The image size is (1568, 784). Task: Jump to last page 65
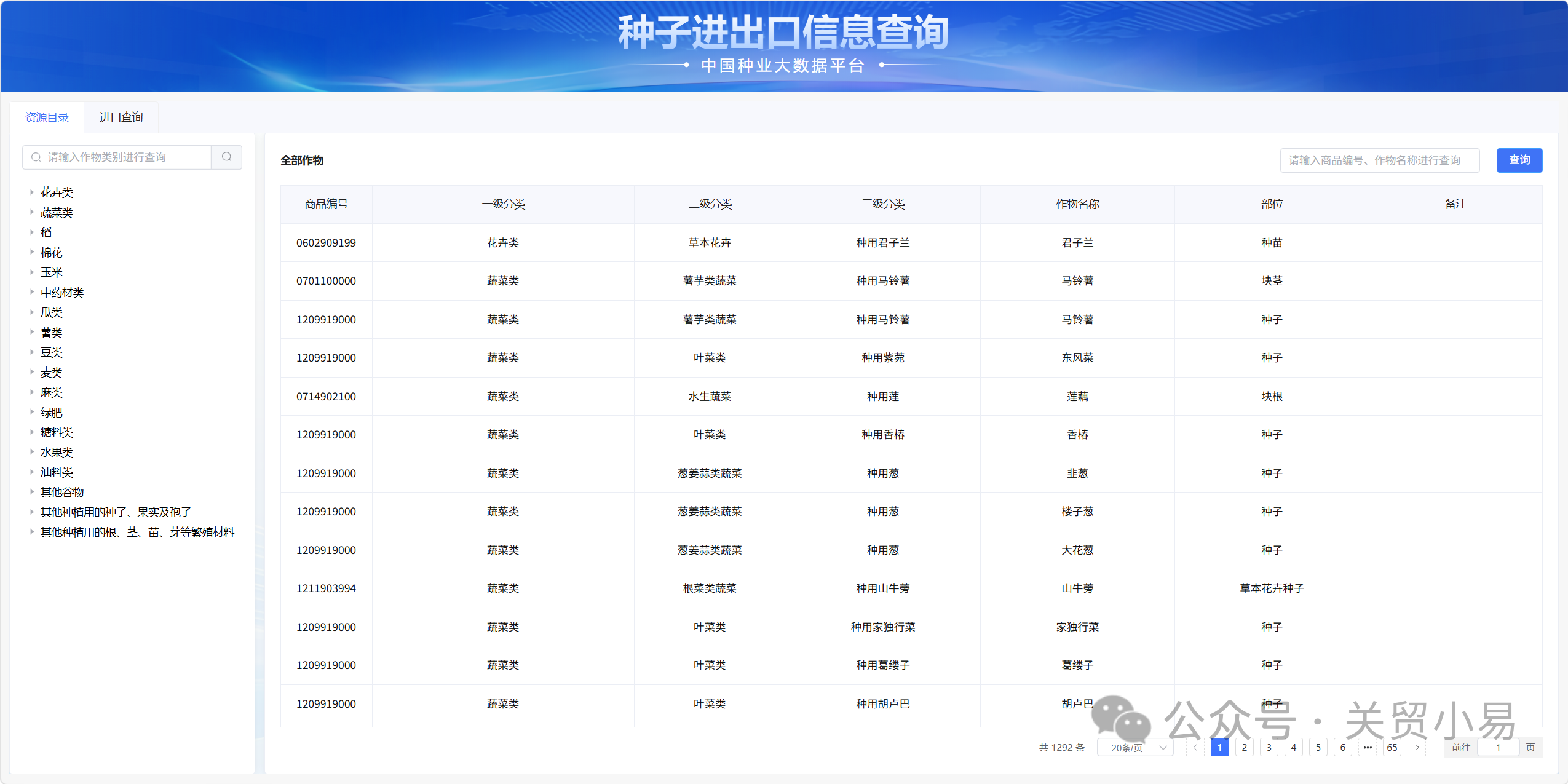(x=1392, y=748)
